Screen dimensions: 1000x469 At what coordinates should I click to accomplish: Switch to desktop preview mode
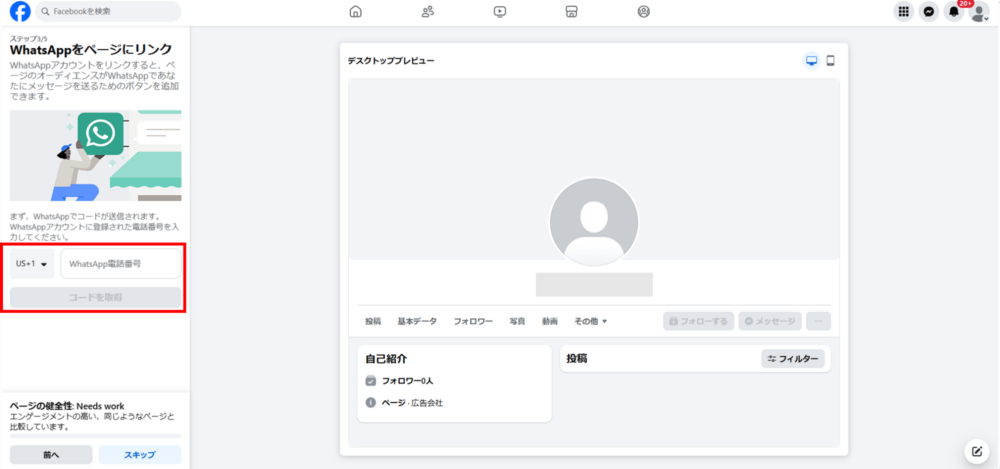(x=812, y=61)
